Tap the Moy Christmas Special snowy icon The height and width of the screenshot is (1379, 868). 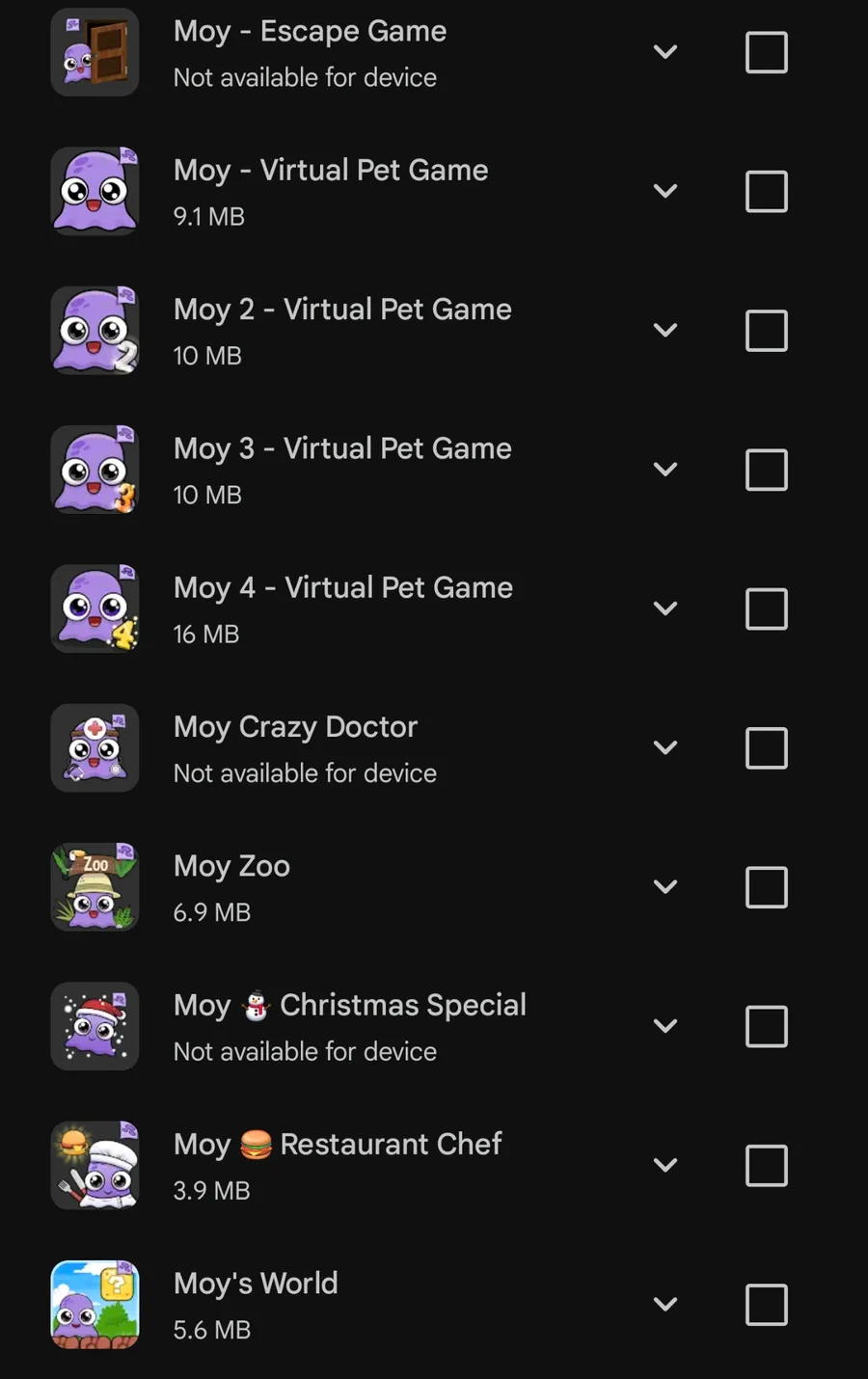pyautogui.click(x=95, y=1026)
